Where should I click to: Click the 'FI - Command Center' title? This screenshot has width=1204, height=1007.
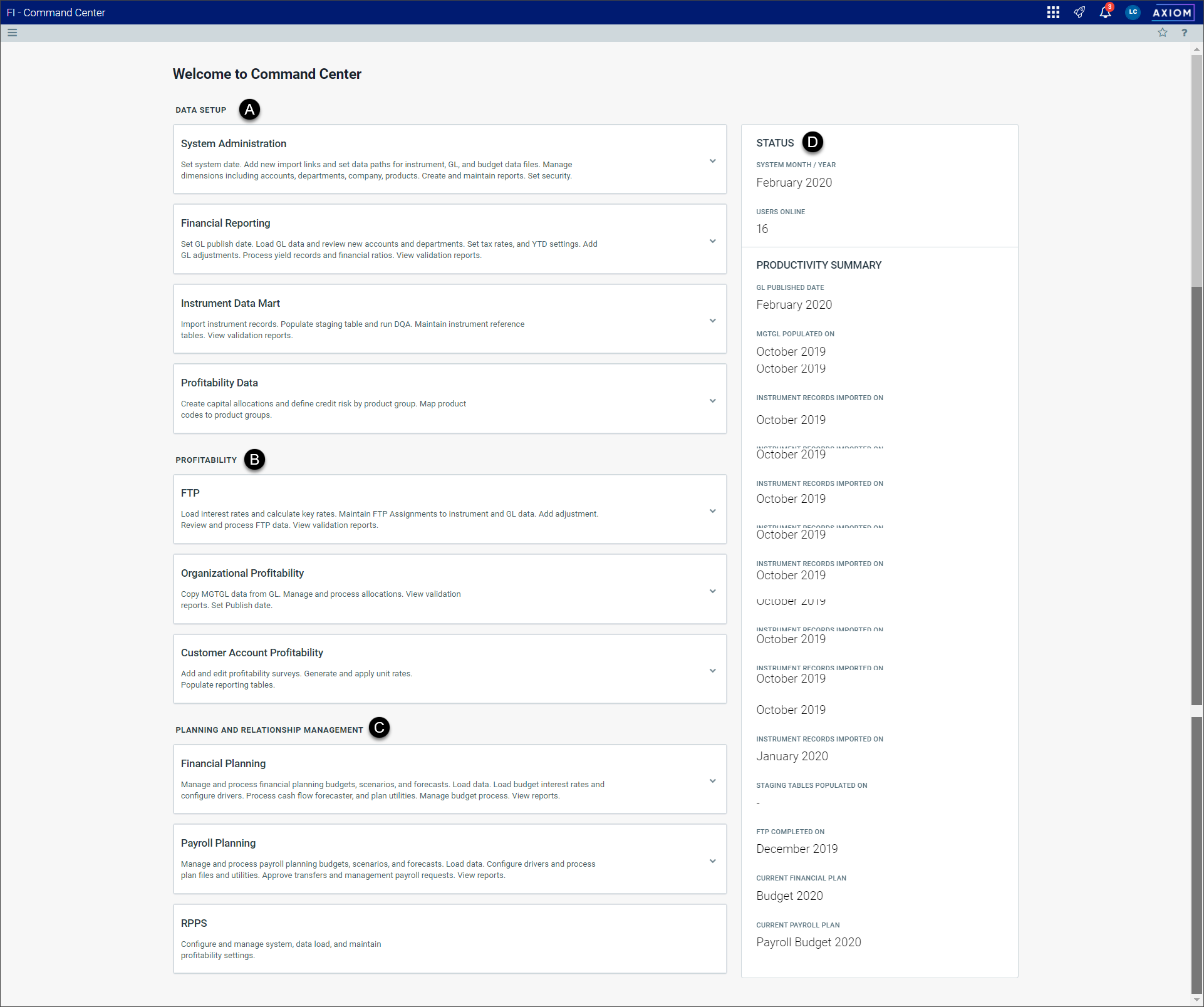point(56,13)
